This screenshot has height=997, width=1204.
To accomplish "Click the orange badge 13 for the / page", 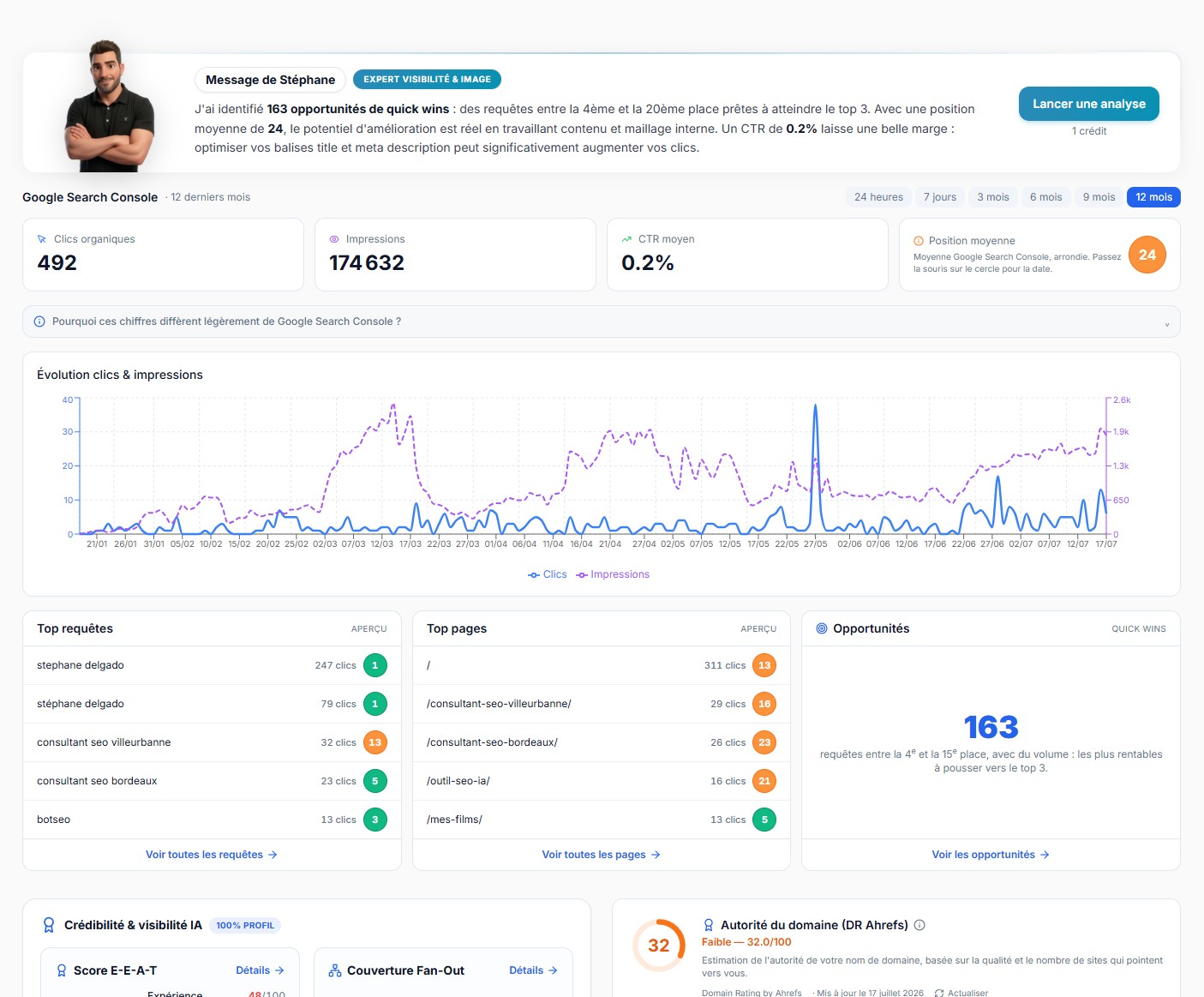I will coord(764,665).
